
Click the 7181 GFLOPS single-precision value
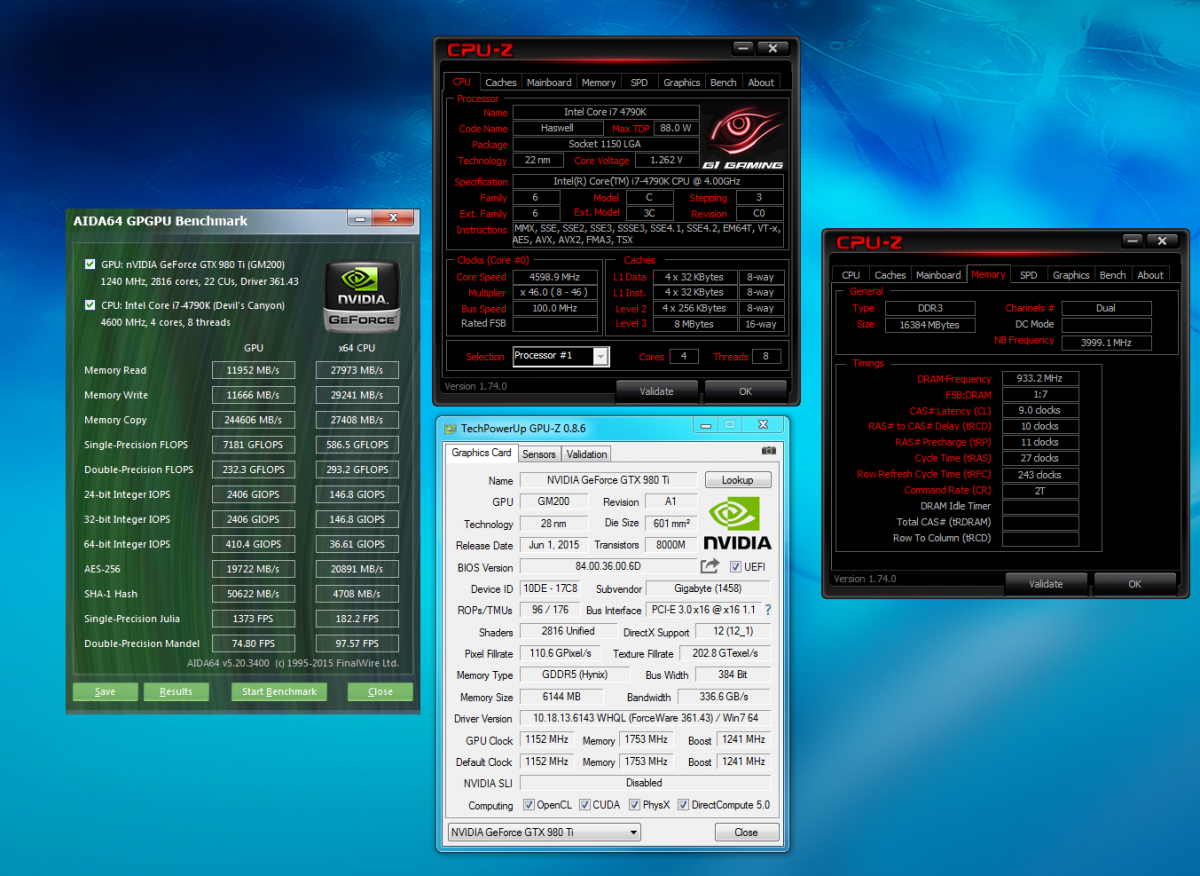[253, 445]
